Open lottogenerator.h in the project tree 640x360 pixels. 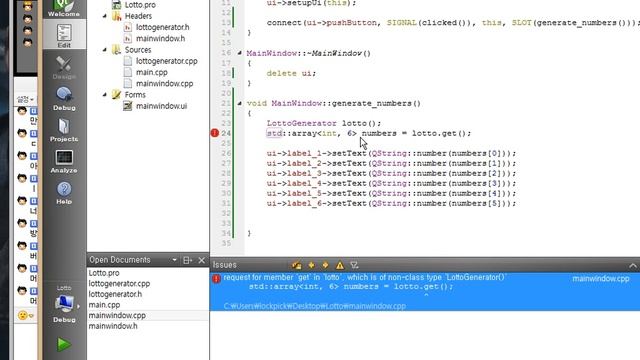162,27
